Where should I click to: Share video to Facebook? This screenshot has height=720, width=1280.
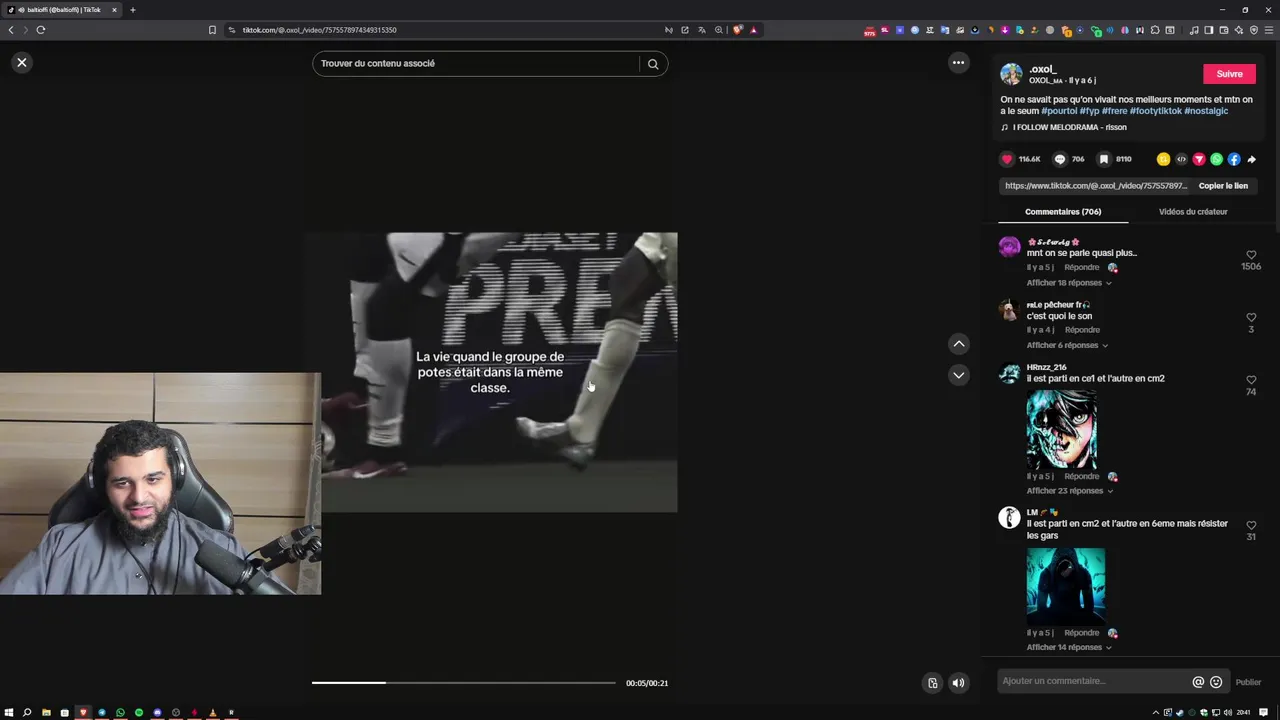tap(1234, 159)
